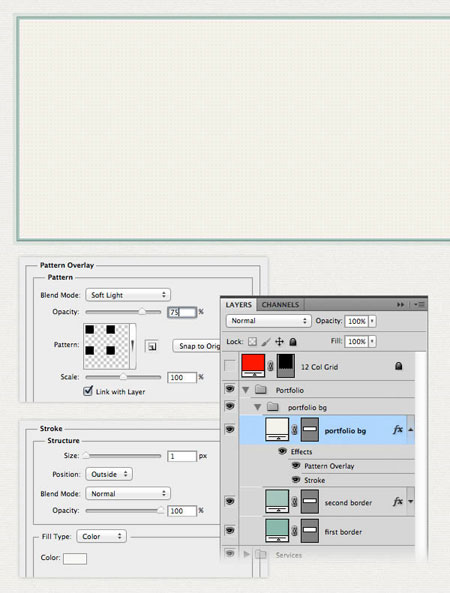The width and height of the screenshot is (450, 593).
Task: Select the vector mask of second border layer
Action: click(x=310, y=502)
